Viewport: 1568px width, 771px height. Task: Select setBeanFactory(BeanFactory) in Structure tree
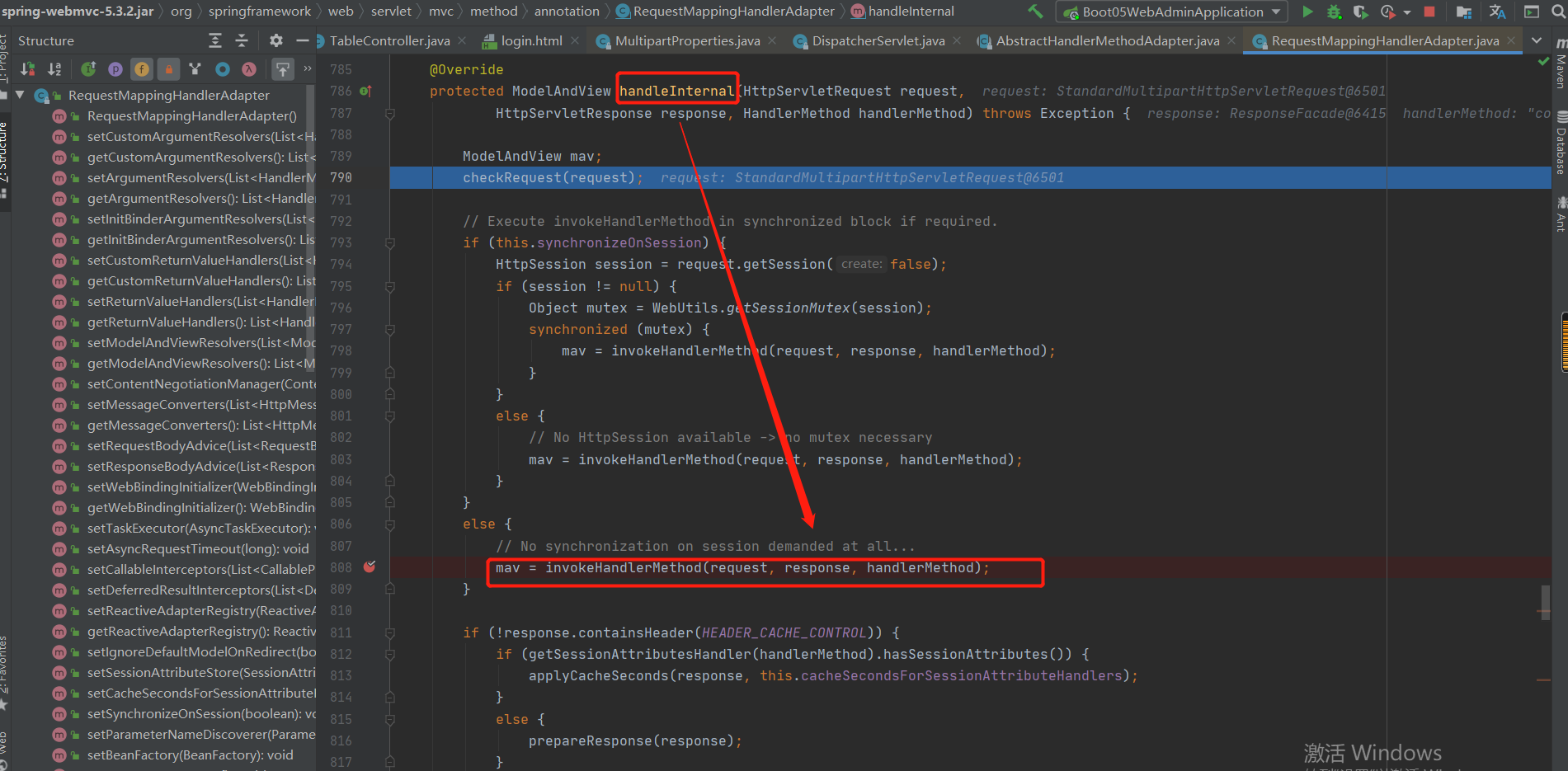(190, 755)
